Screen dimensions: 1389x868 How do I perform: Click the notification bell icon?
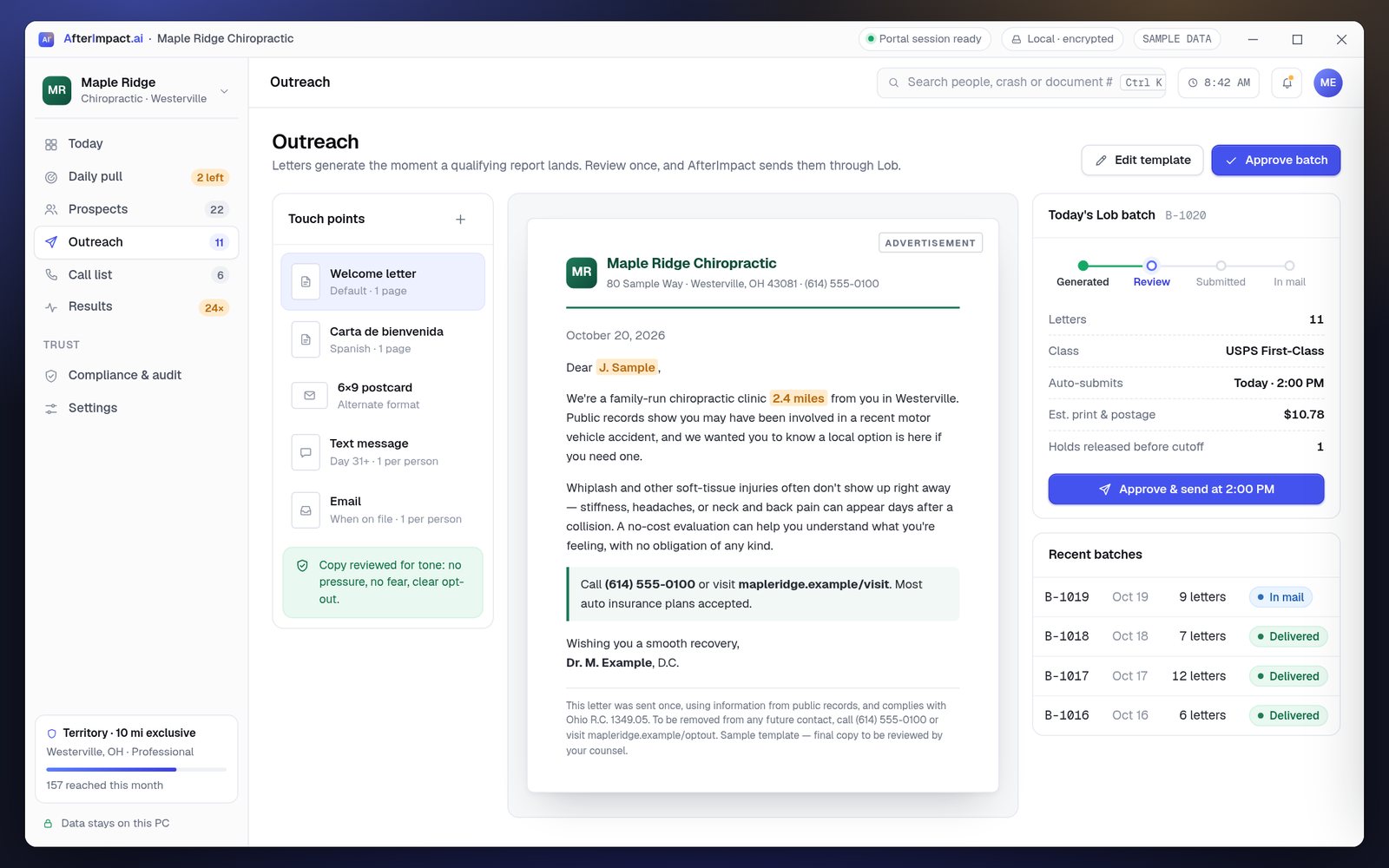[1287, 82]
